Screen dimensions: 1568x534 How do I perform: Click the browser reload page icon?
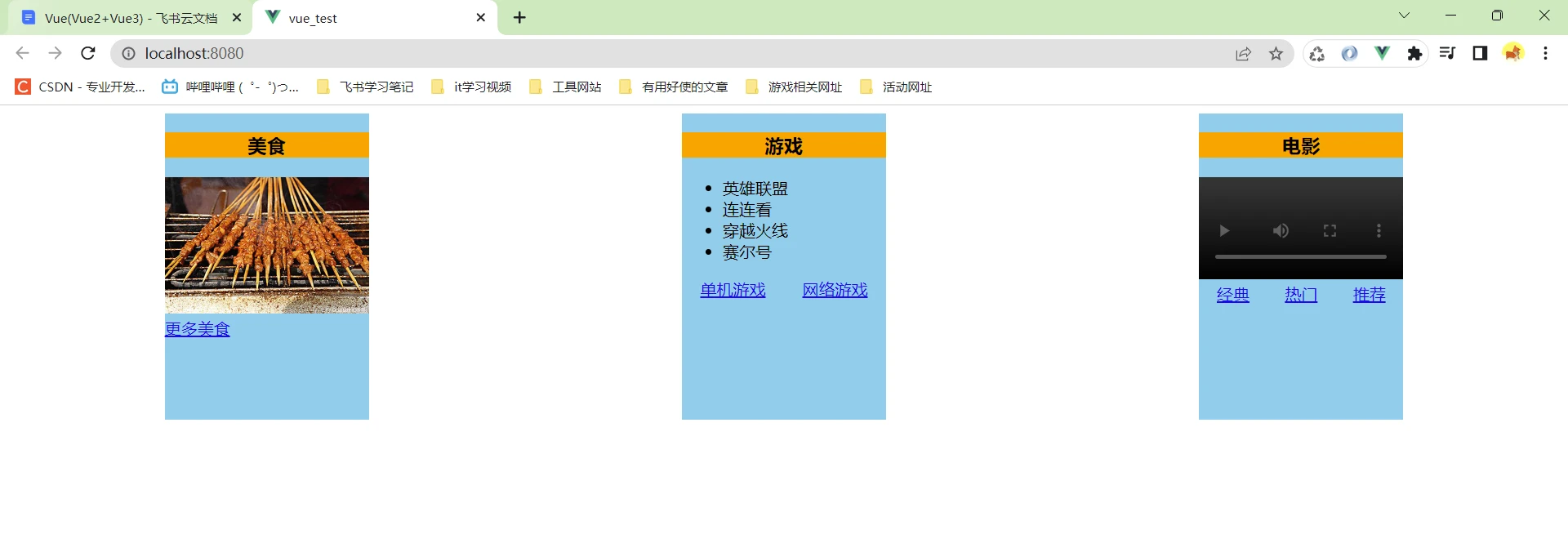tap(88, 54)
